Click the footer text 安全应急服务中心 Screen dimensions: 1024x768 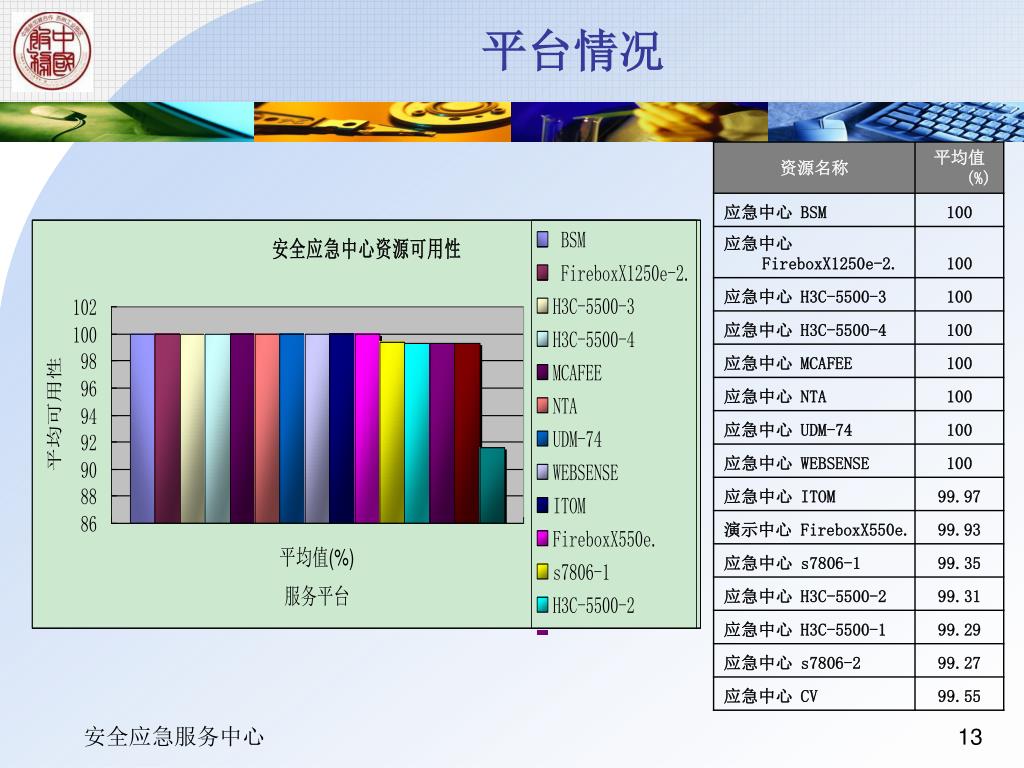click(174, 737)
